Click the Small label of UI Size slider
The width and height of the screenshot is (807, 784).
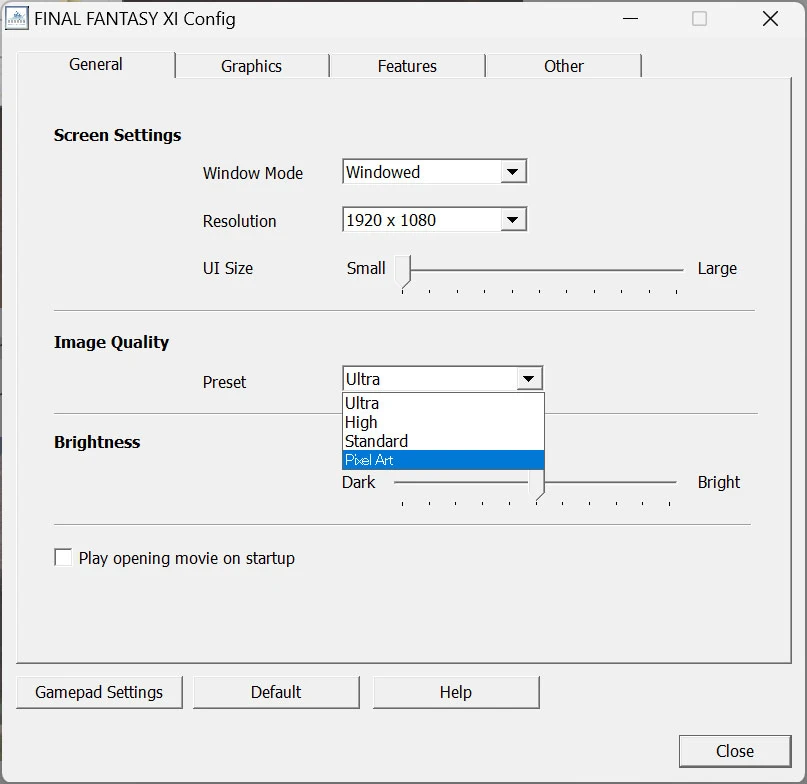pos(366,268)
